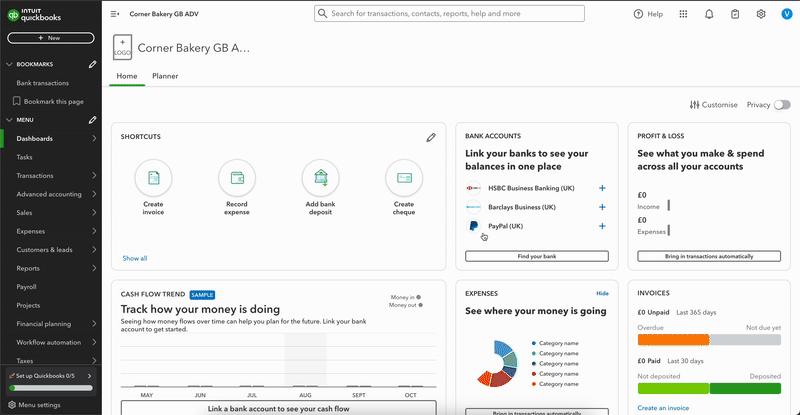800x415 pixels.
Task: Add the PayPal (UK) plus icon
Action: click(x=602, y=226)
